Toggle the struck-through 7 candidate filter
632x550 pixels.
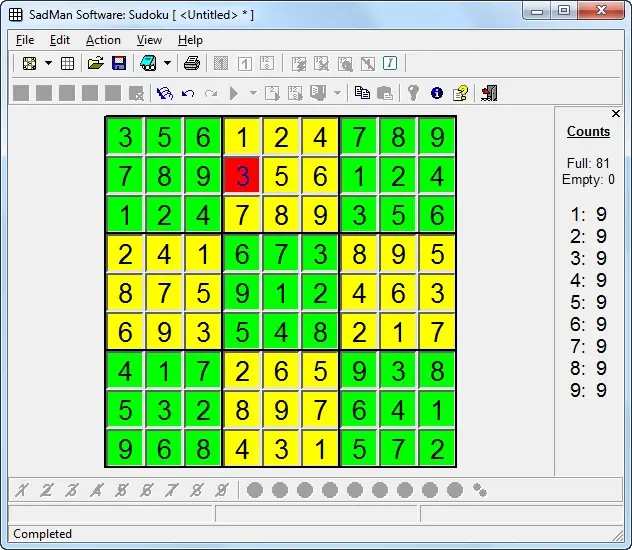tap(171, 490)
